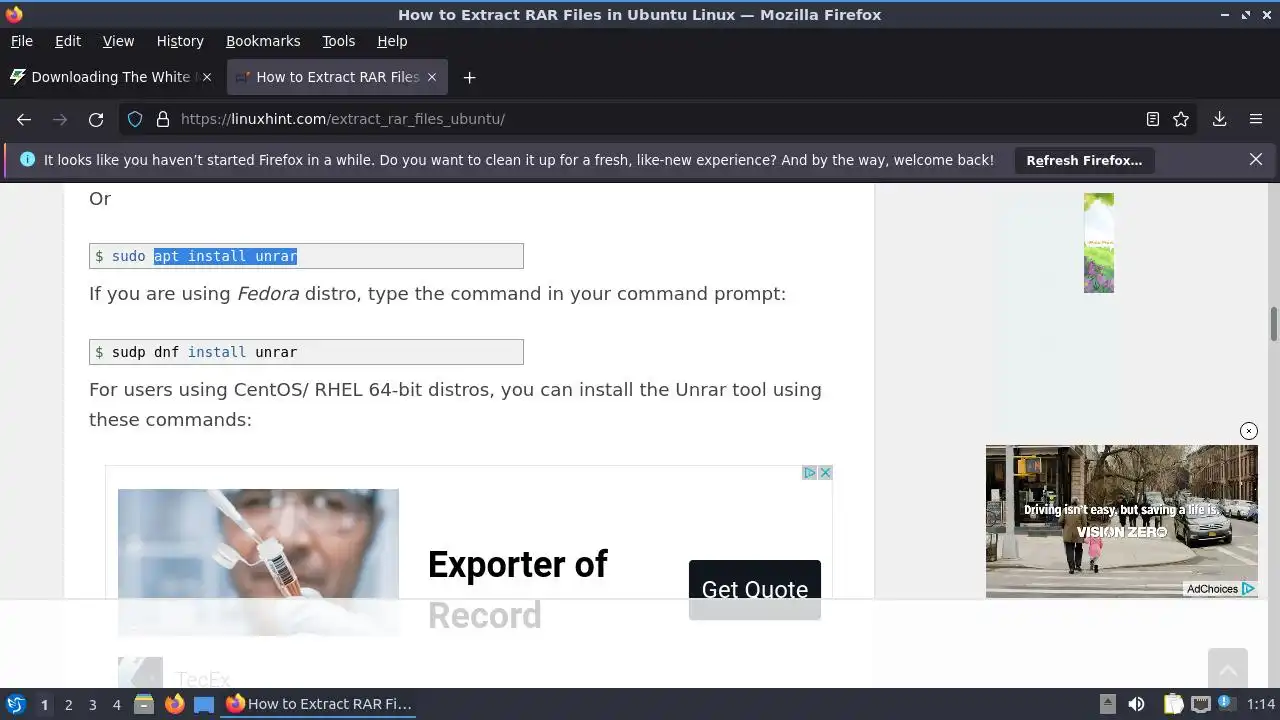Image resolution: width=1280 pixels, height=720 pixels.
Task: Click the Firefox logo in title bar
Action: 14,14
